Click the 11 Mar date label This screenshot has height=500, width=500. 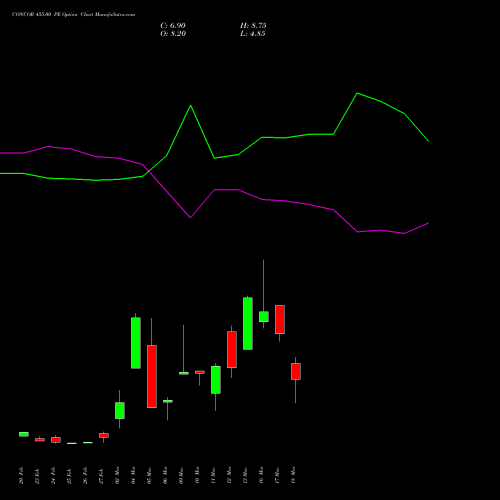click(213, 475)
